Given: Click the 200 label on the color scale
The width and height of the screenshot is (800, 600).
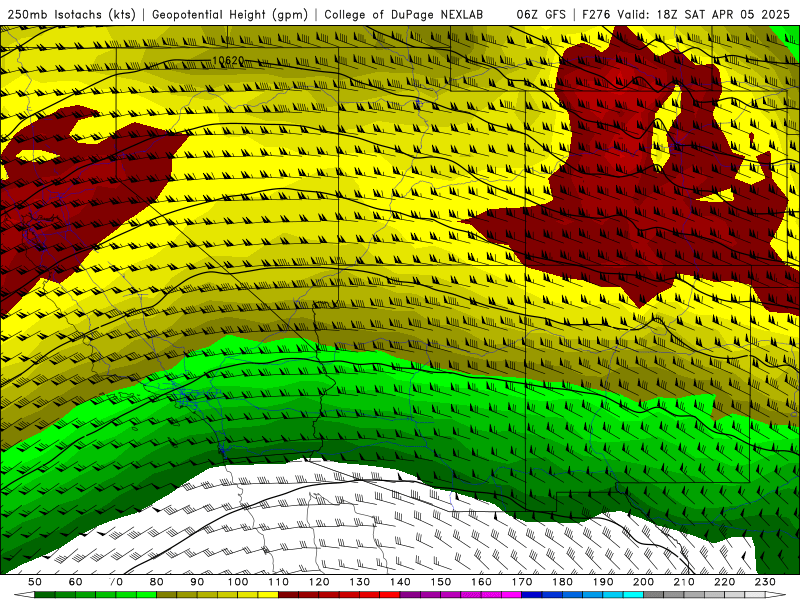Looking at the screenshot, I should click(643, 582).
